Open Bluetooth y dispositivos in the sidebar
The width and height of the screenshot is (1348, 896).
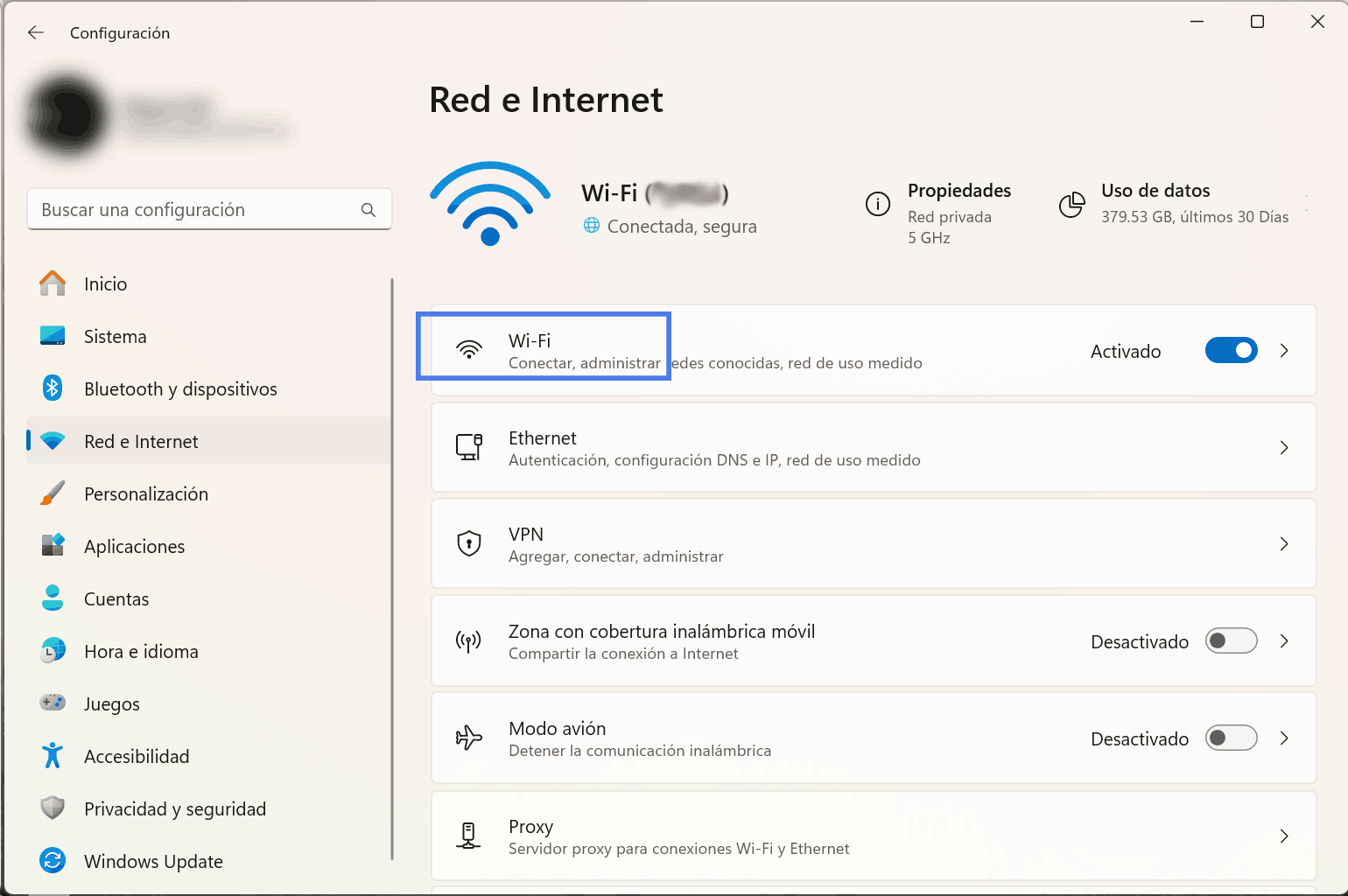180,389
